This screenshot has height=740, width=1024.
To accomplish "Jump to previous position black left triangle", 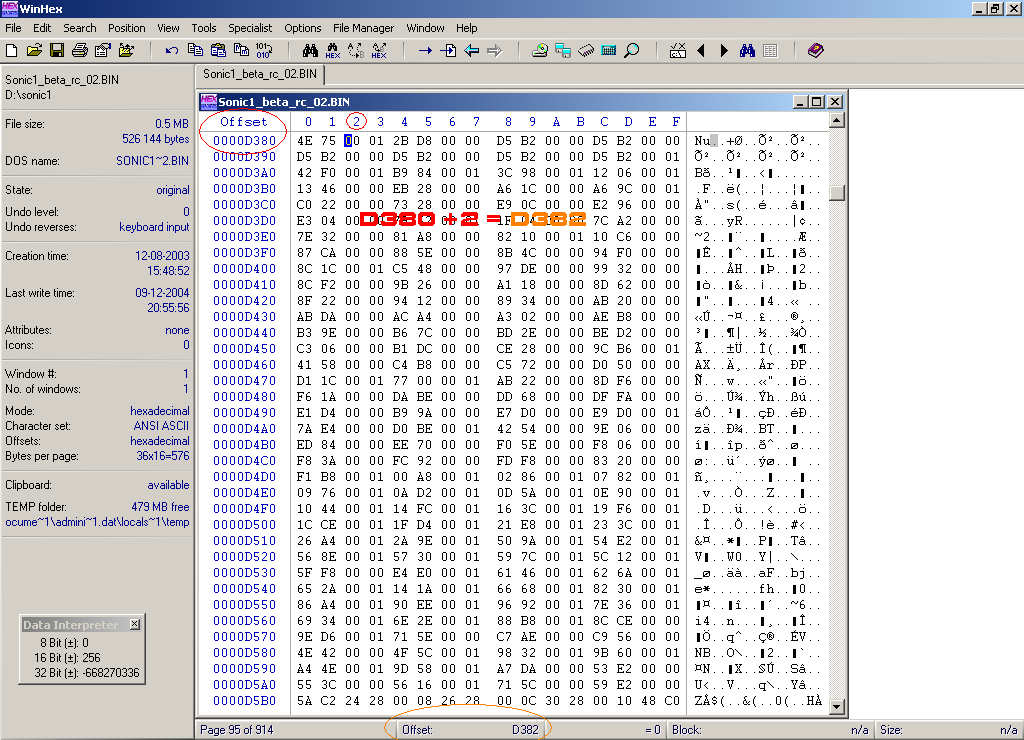I will [x=701, y=50].
